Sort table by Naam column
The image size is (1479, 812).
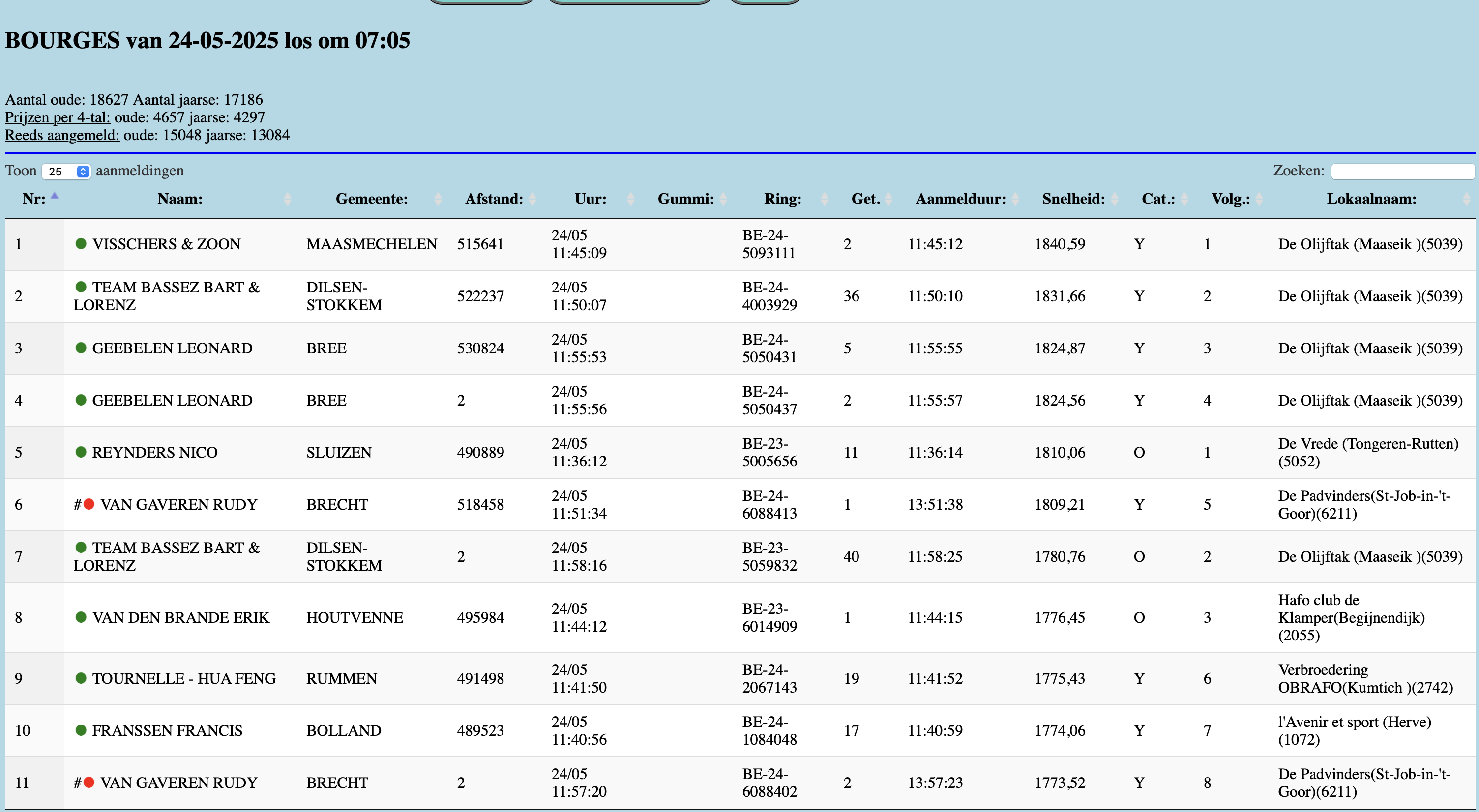click(x=179, y=199)
